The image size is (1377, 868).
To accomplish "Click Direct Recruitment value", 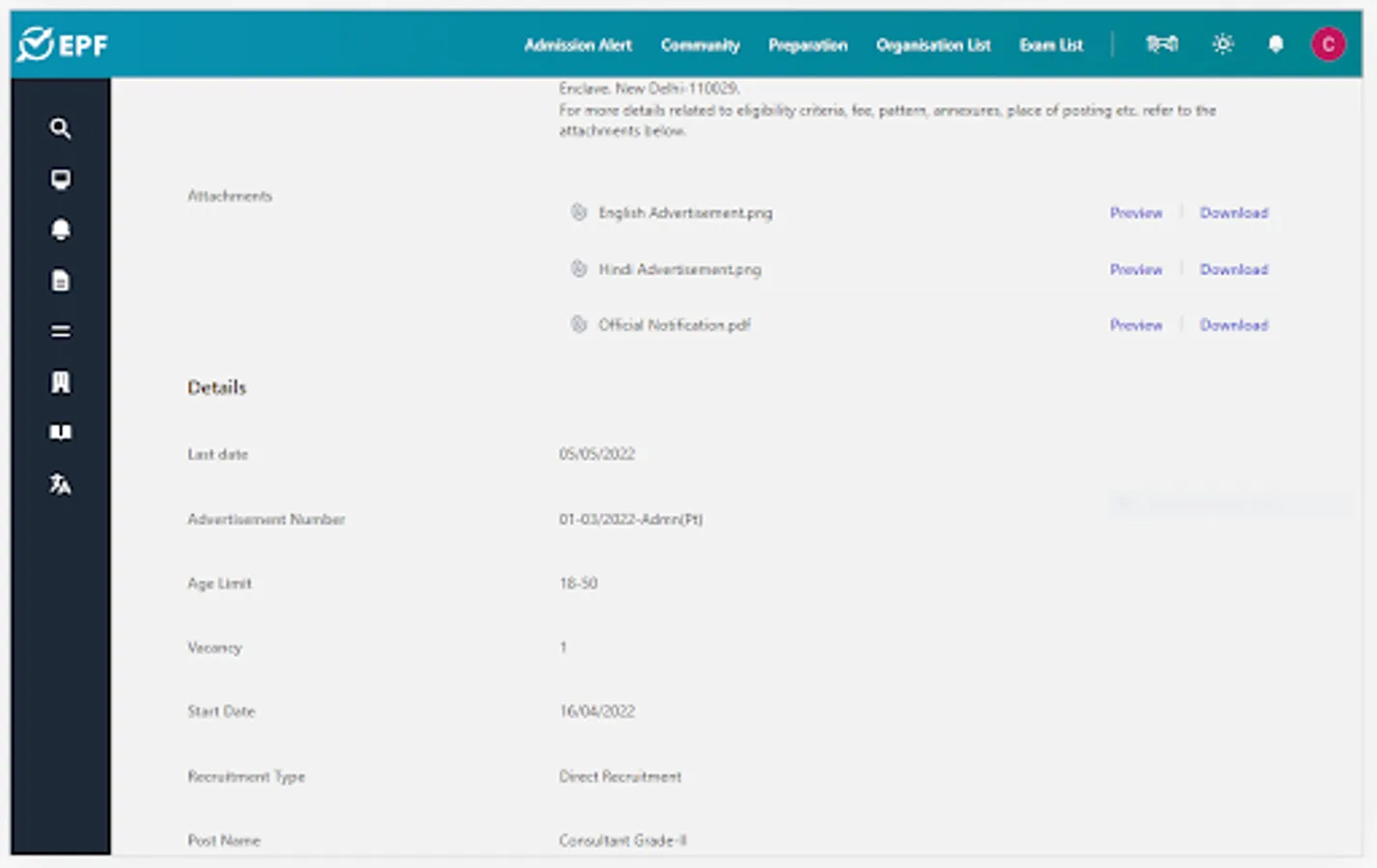I will click(620, 776).
